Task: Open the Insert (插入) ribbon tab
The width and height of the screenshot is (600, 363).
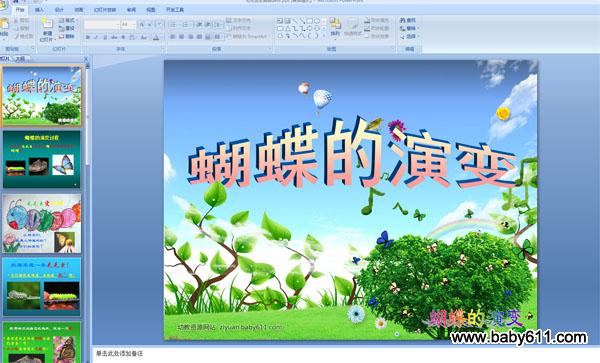Action: click(x=39, y=10)
